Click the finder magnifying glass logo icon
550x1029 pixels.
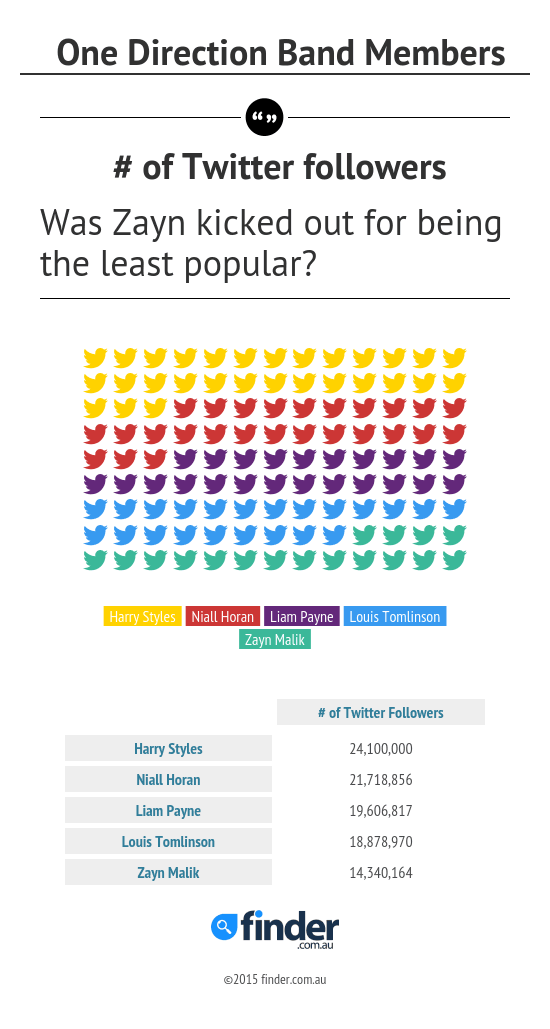[x=224, y=926]
